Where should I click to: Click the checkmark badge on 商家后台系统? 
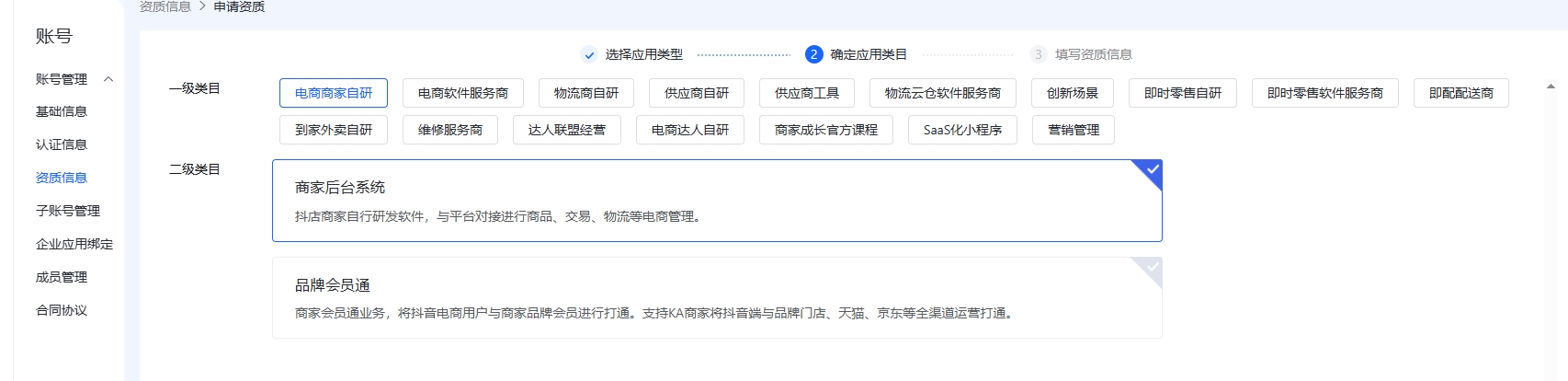(1151, 170)
